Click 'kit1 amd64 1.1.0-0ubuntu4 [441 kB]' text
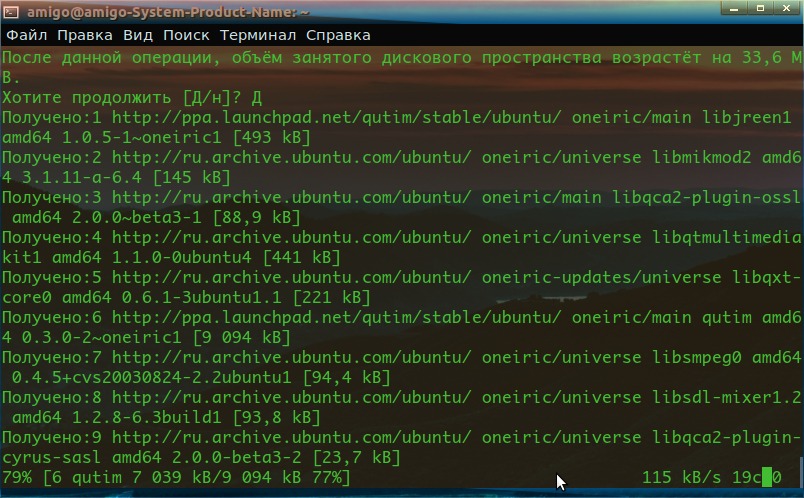The image size is (804, 498). tap(171, 257)
